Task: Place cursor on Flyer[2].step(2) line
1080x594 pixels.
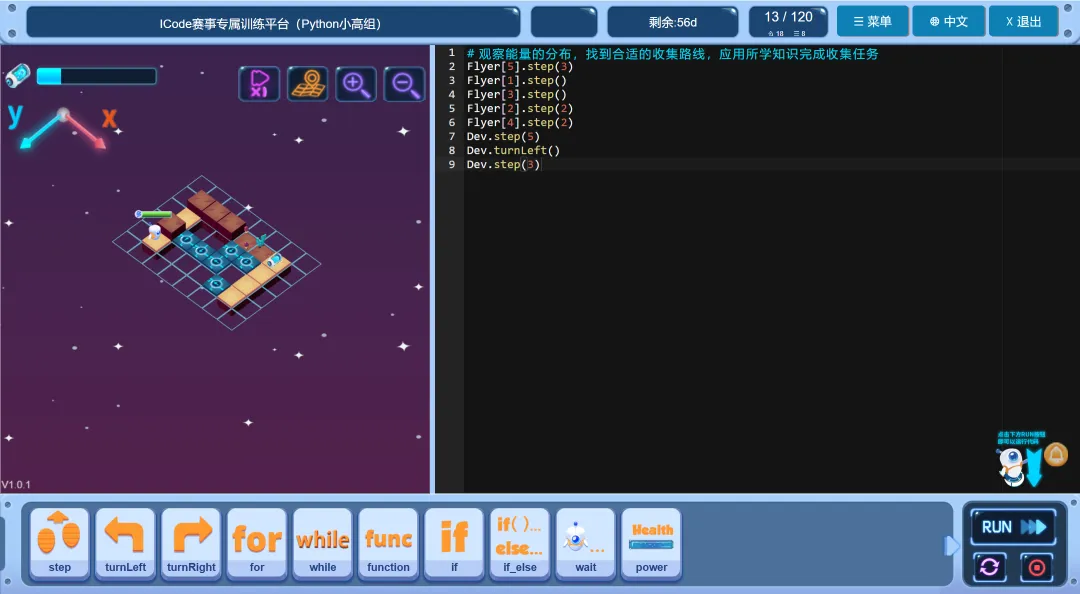Action: [x=519, y=108]
